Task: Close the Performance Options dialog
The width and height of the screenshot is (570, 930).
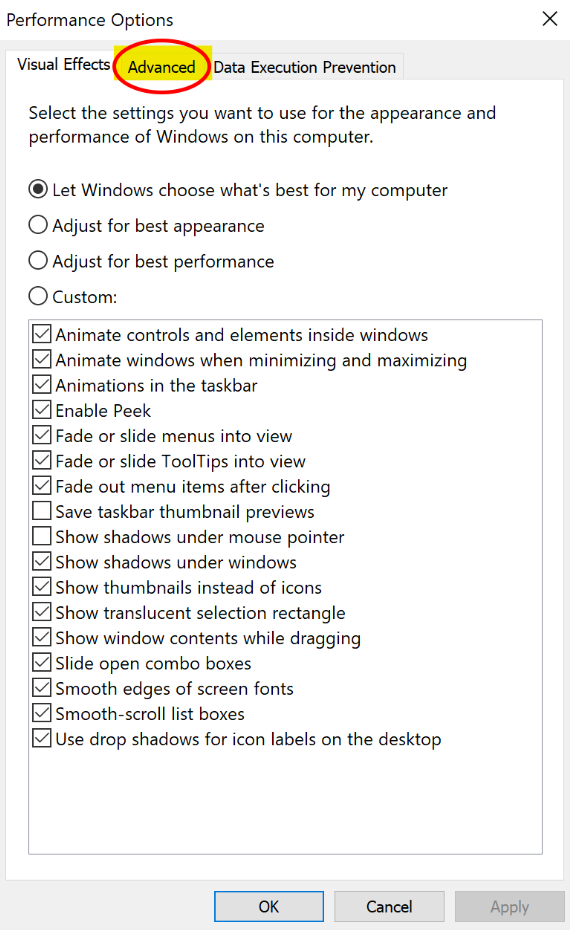Action: pyautogui.click(x=550, y=19)
